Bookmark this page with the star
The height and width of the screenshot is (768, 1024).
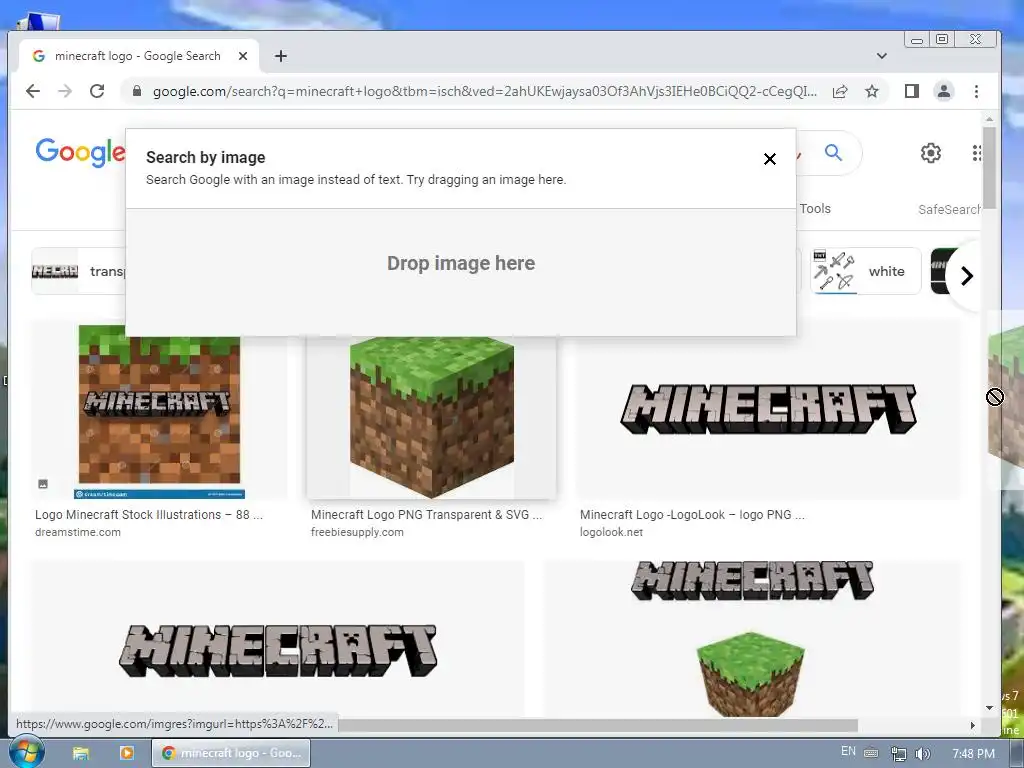(872, 91)
